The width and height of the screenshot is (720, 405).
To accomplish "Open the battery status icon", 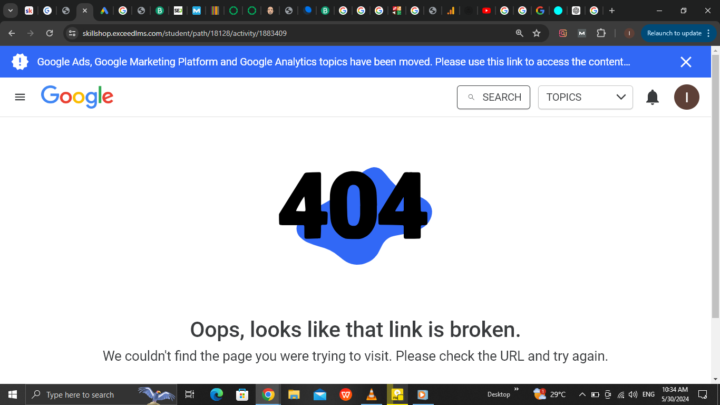I will click(595, 394).
